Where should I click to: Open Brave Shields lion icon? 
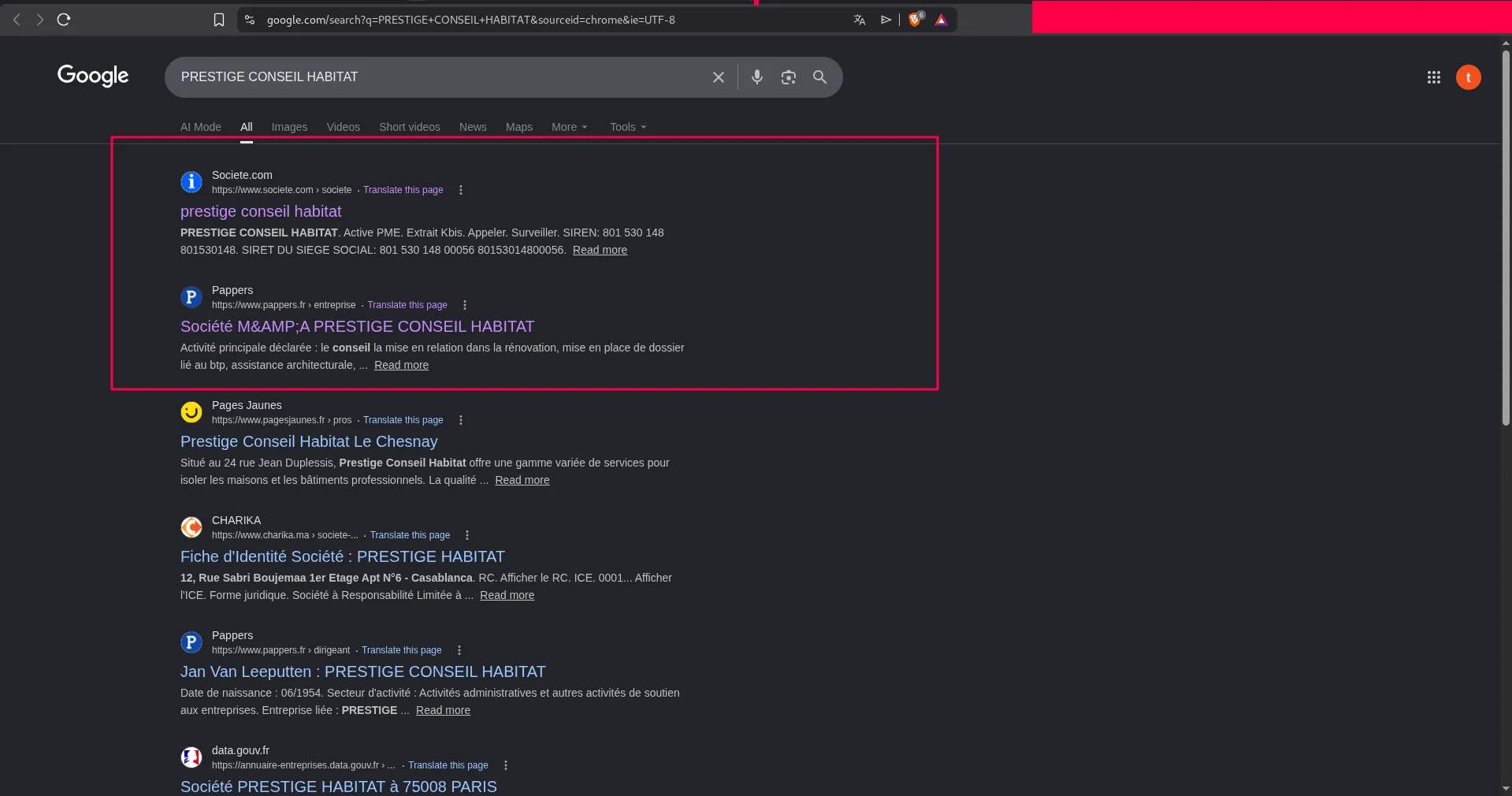(x=915, y=20)
